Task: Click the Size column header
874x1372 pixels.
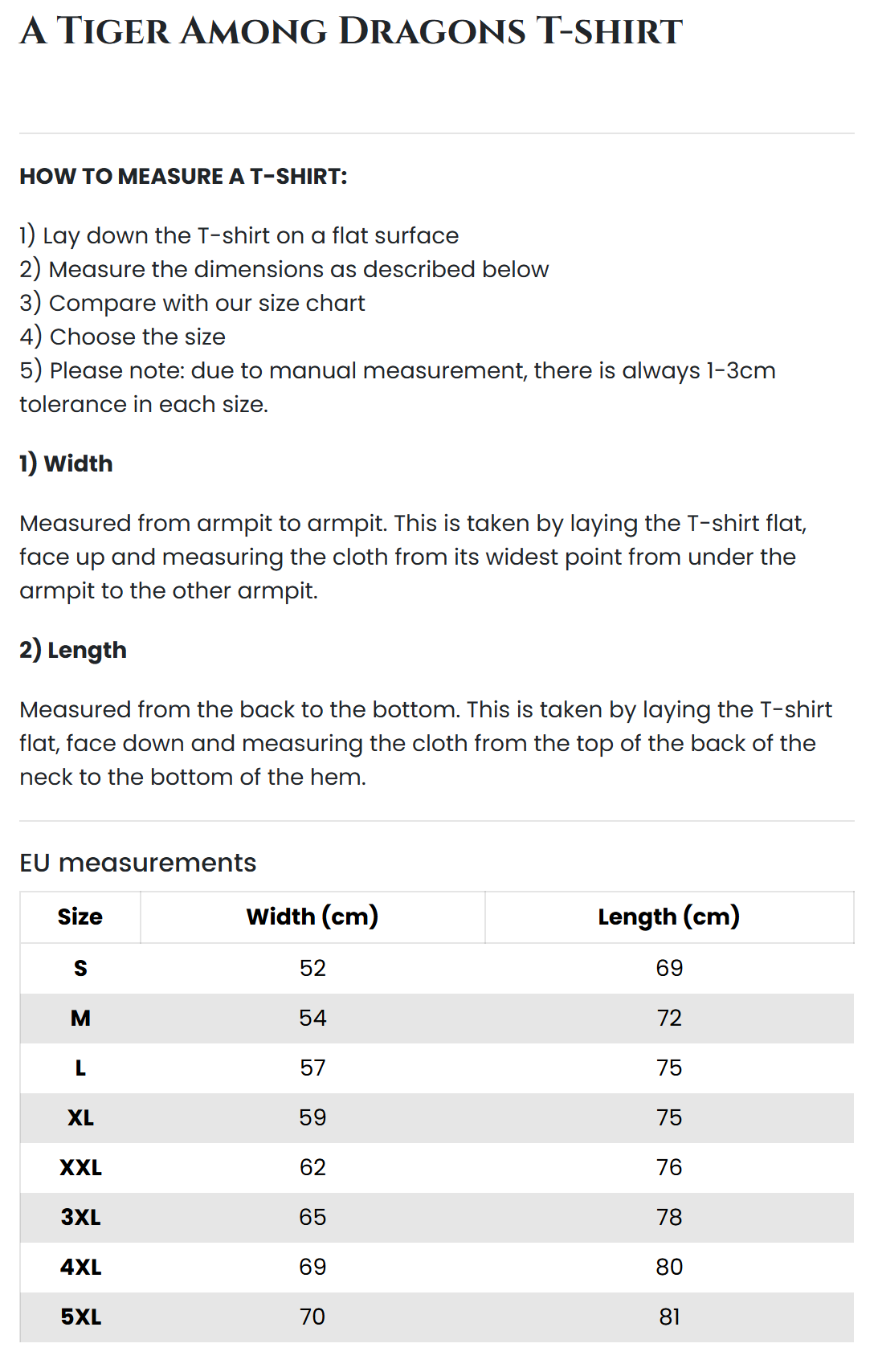Action: click(x=80, y=917)
